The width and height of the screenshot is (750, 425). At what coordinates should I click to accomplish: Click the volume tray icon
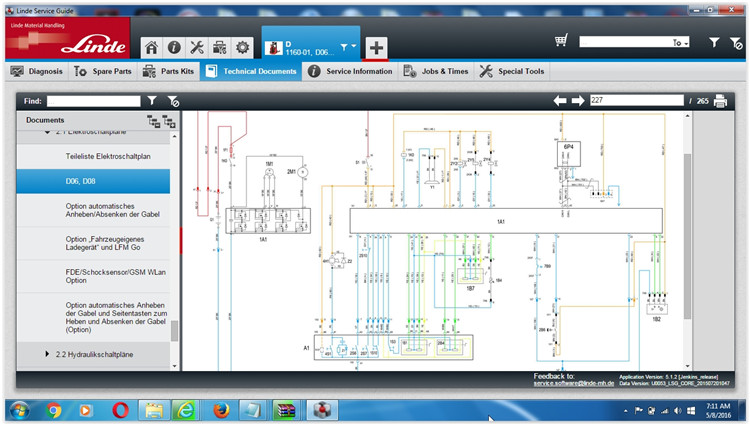tap(678, 411)
